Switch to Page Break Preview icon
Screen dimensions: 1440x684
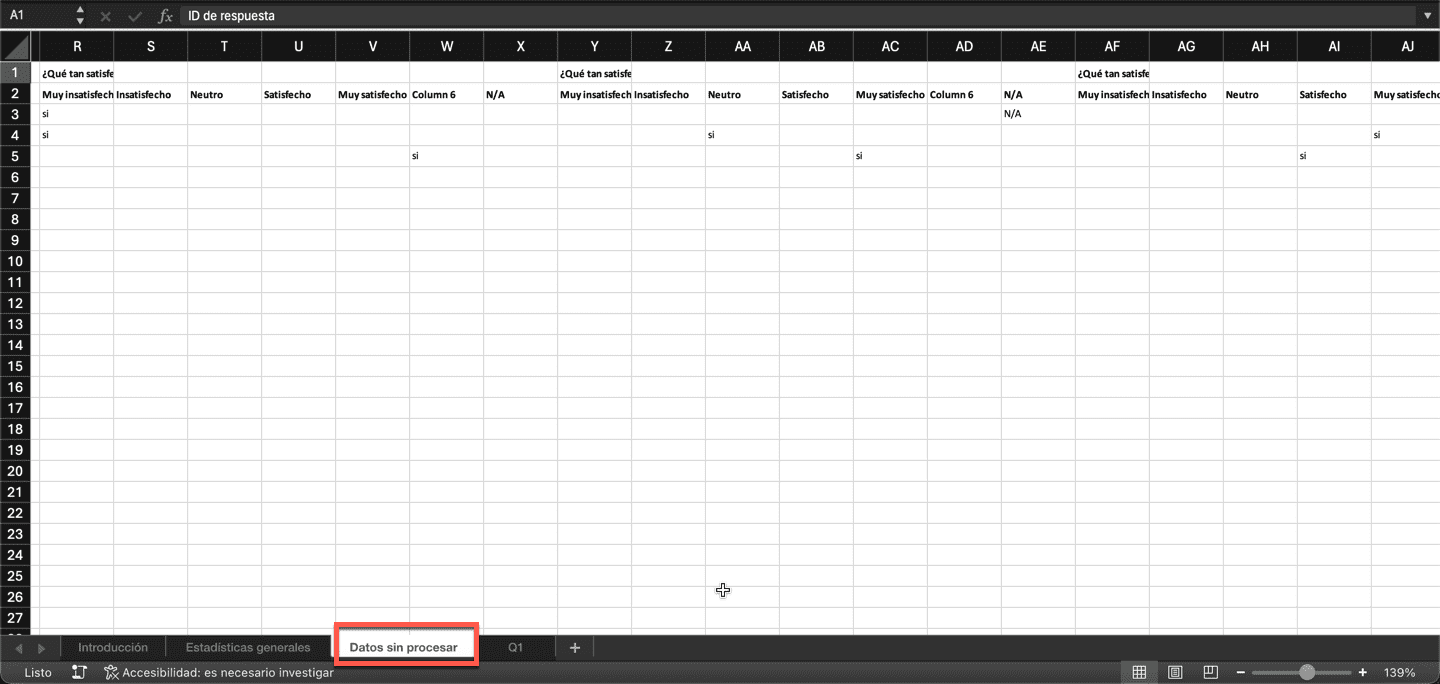point(1210,673)
